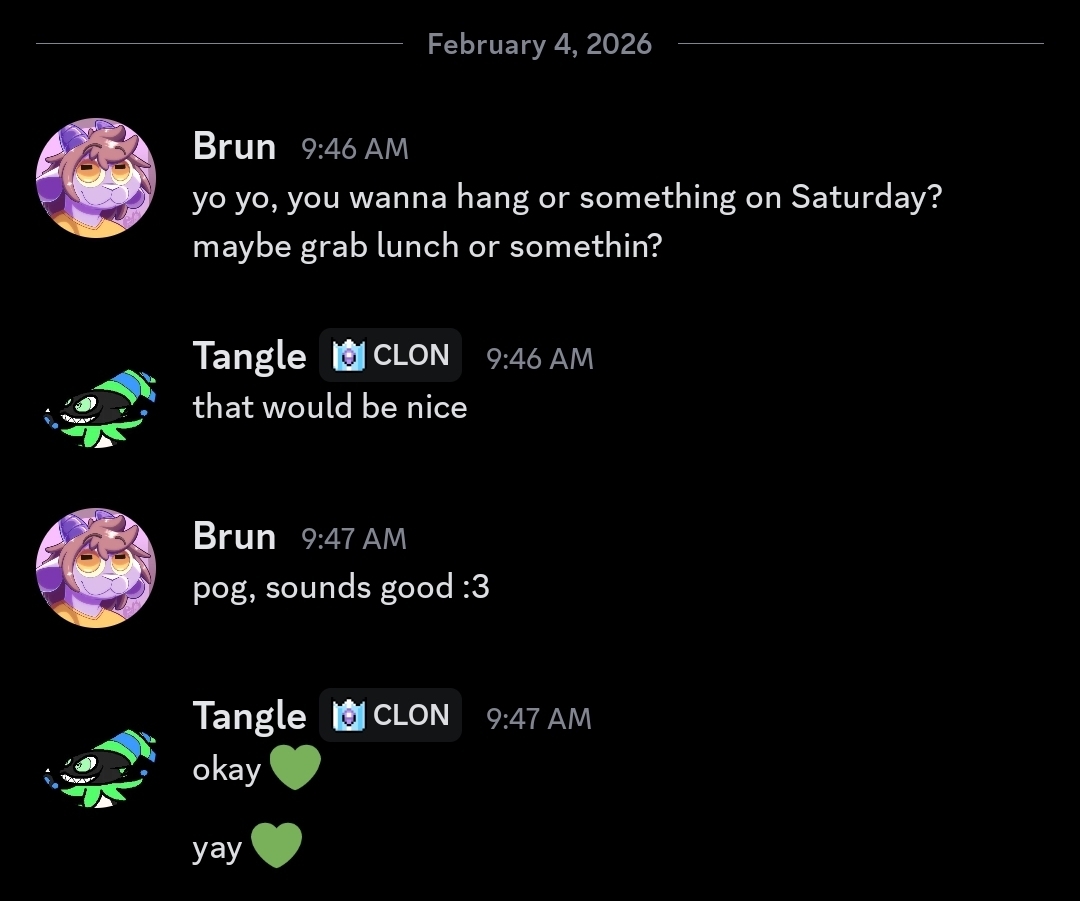
Task: Click the 9:46 AM timestamp beside Brun's name
Action: (x=355, y=149)
